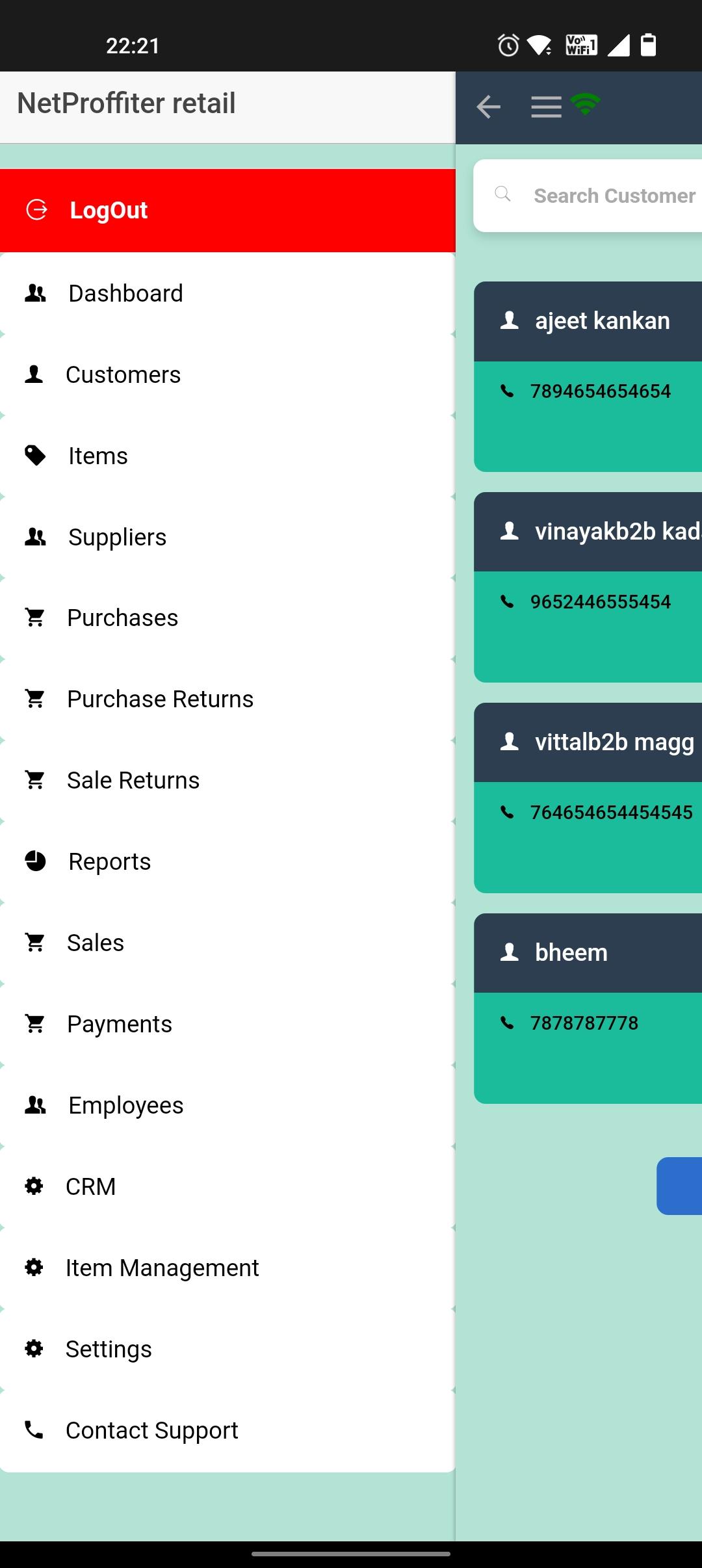Log out using the red LogOut button
Screen dimensions: 702x1568
pyautogui.click(x=227, y=211)
